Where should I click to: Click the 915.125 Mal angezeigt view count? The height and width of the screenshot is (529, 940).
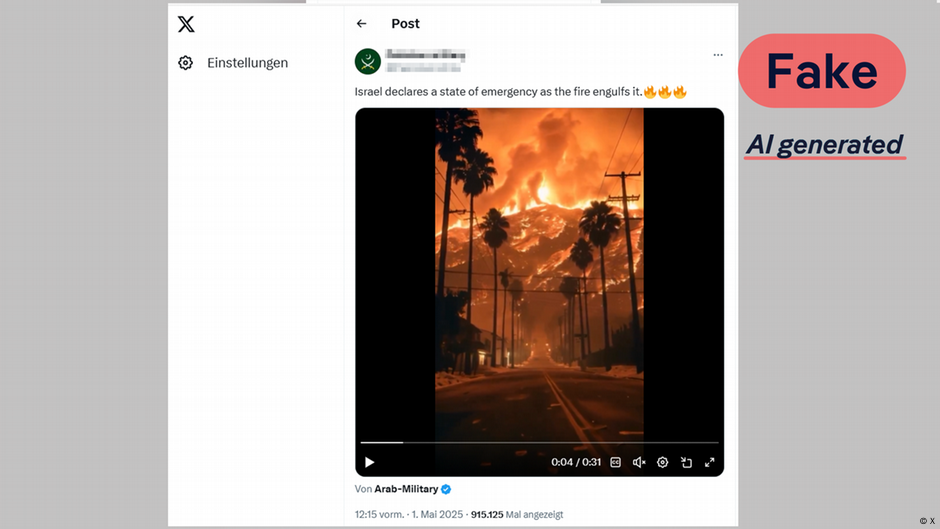(517, 515)
